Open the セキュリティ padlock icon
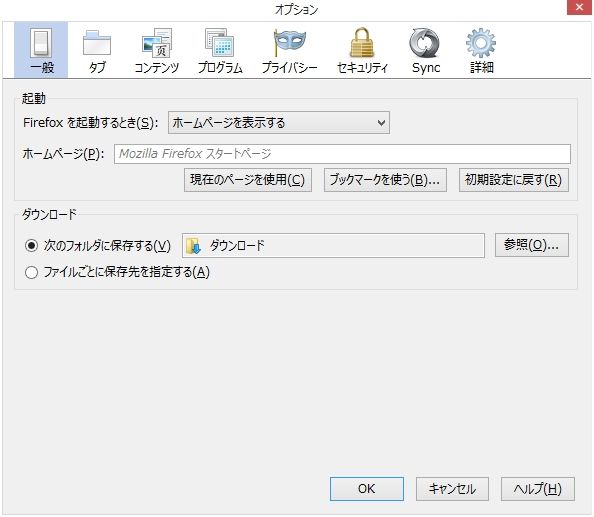594x517 pixels. coord(362,42)
